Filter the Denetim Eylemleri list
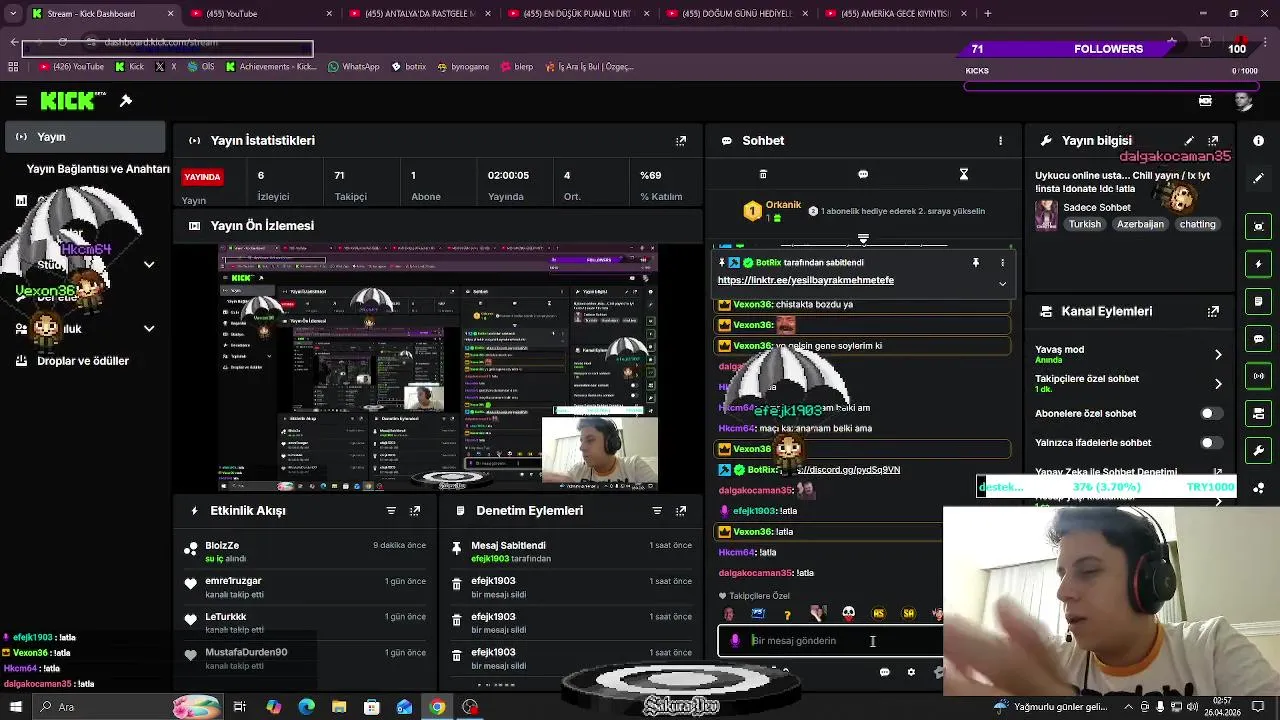 coord(657,511)
